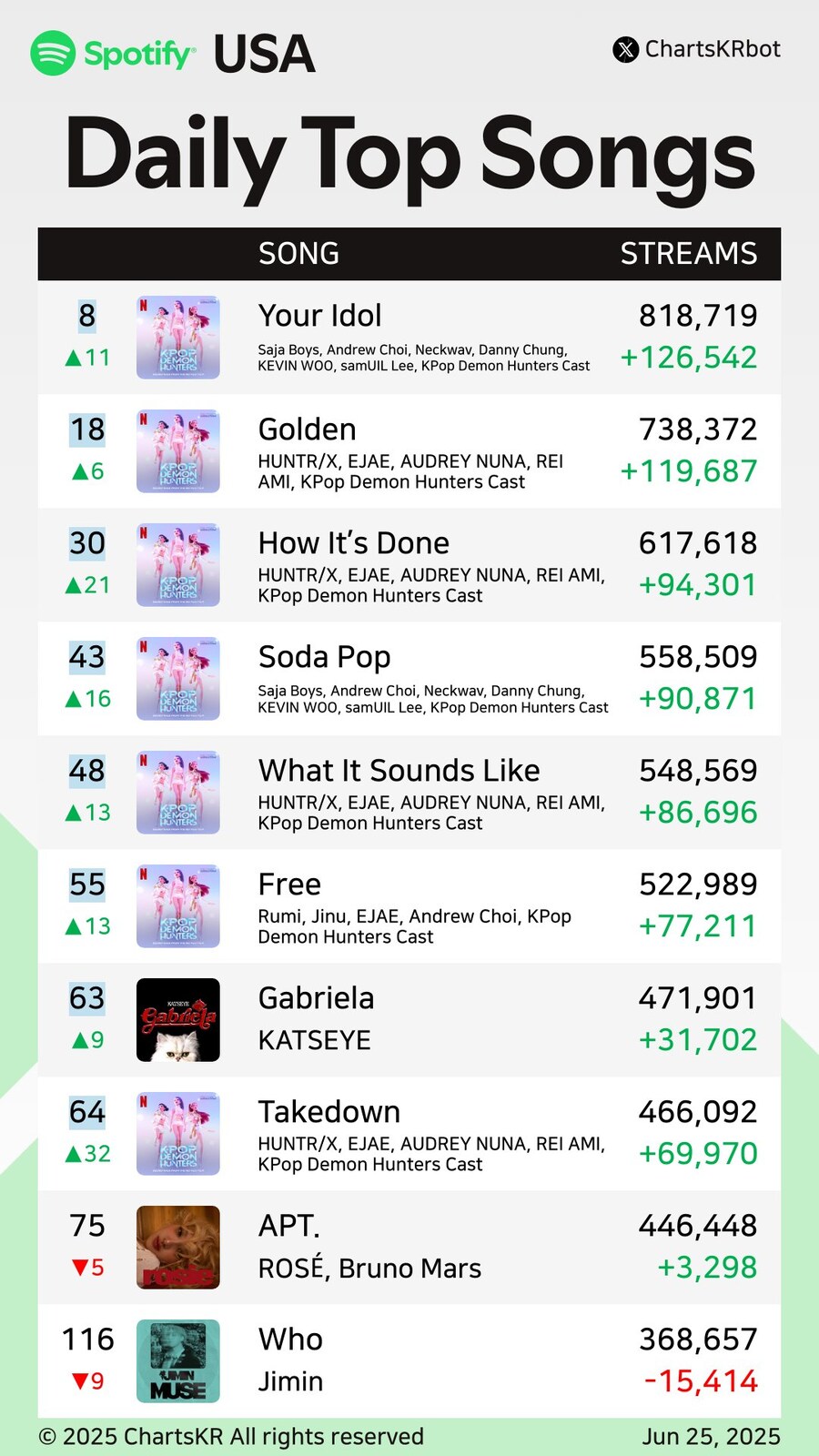This screenshot has height=1456, width=819.
Task: Open the Gabriela album cover by KATSEYE
Action: [178, 1020]
